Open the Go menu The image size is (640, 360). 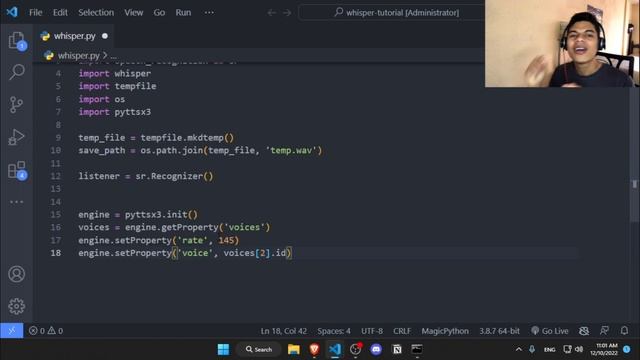coord(159,13)
